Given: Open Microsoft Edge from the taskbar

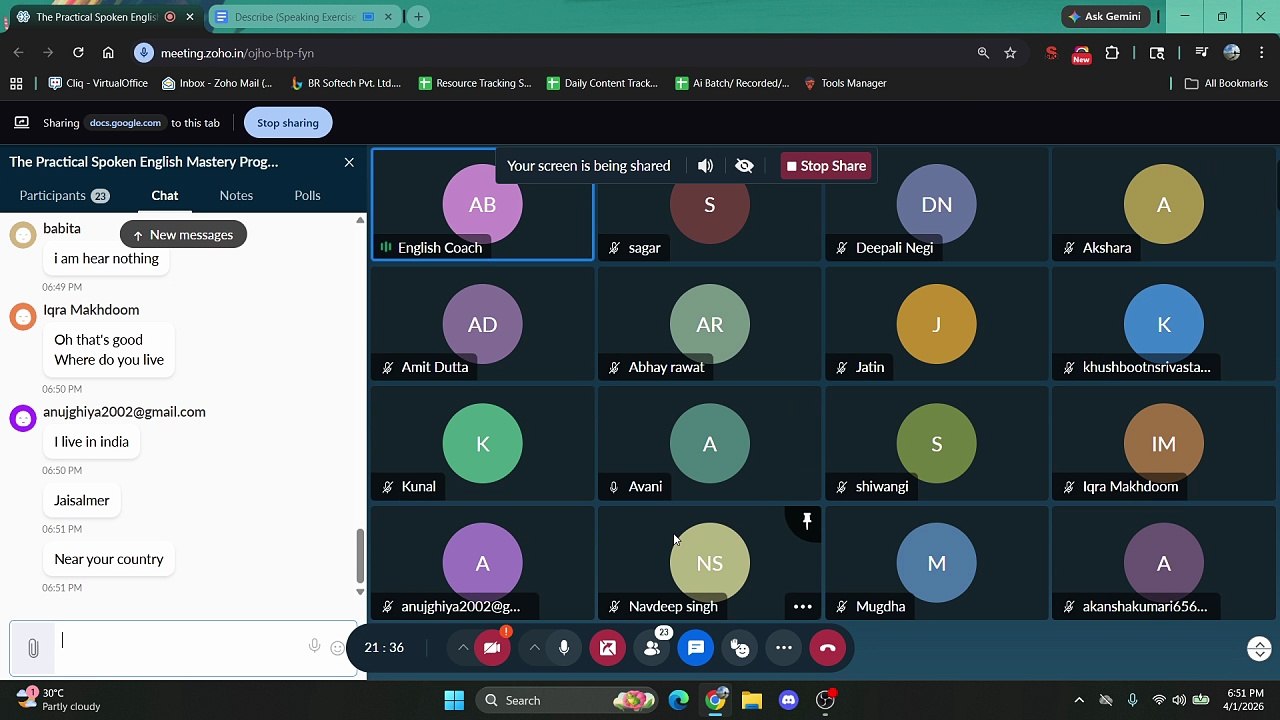Looking at the screenshot, I should point(678,700).
